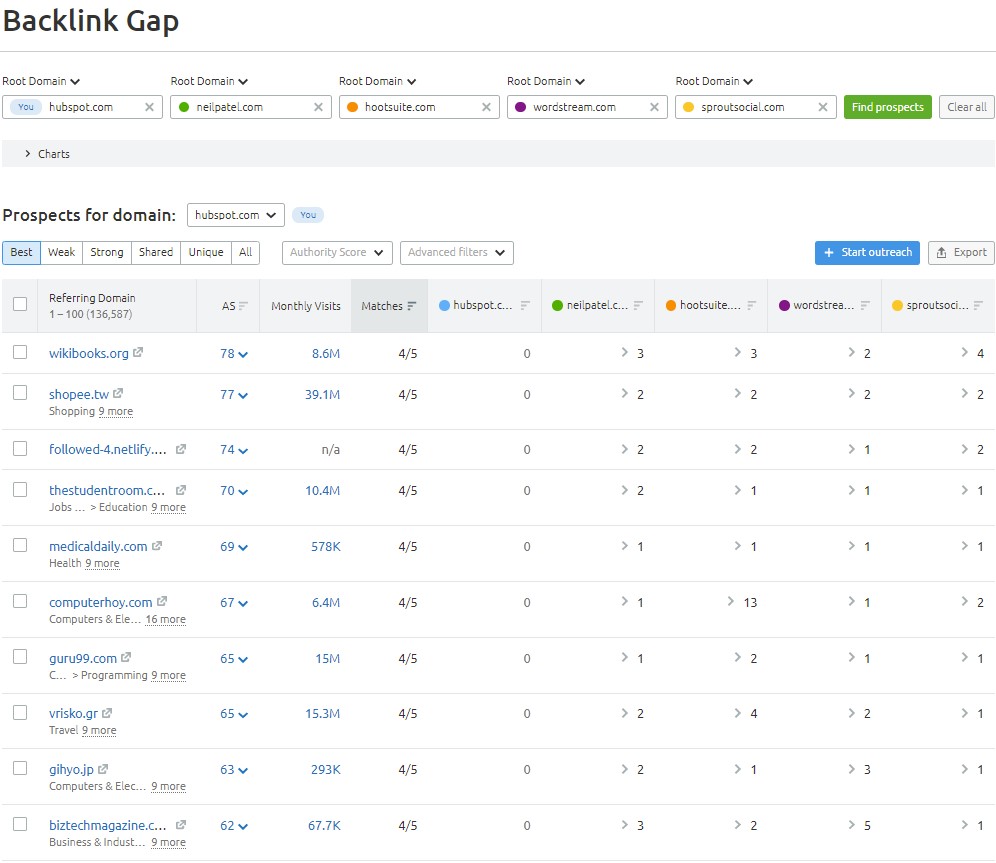Image resolution: width=996 pixels, height=863 pixels.
Task: Open vrisko.gr external link icon
Action: (x=107, y=712)
